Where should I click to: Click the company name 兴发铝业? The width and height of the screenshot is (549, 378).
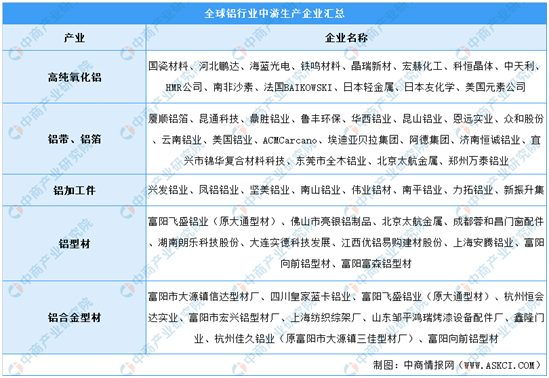(168, 190)
